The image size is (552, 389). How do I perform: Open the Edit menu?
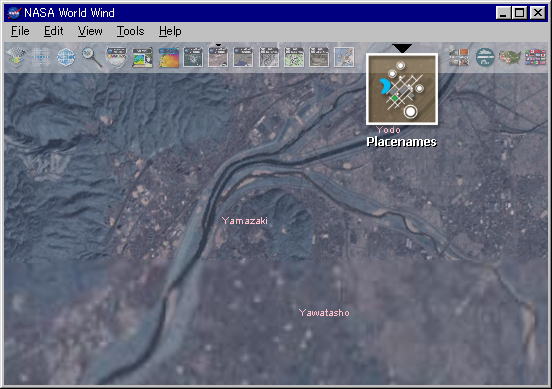click(54, 31)
